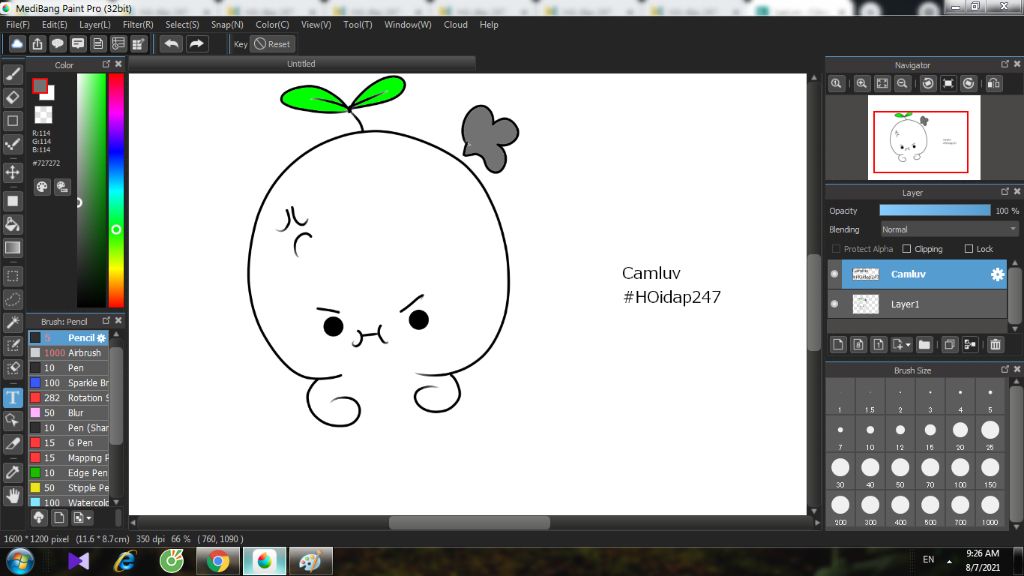Select the Hand tool
The height and width of the screenshot is (576, 1024).
point(12,496)
